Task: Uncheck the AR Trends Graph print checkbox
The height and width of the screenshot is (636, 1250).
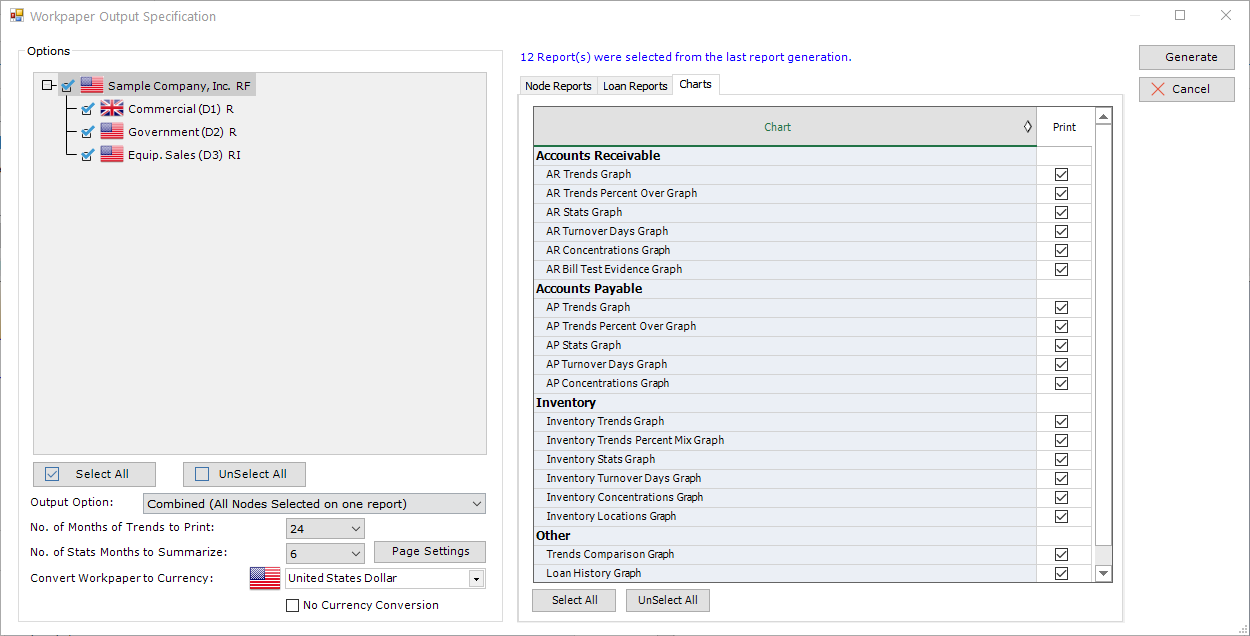Action: pos(1061,175)
